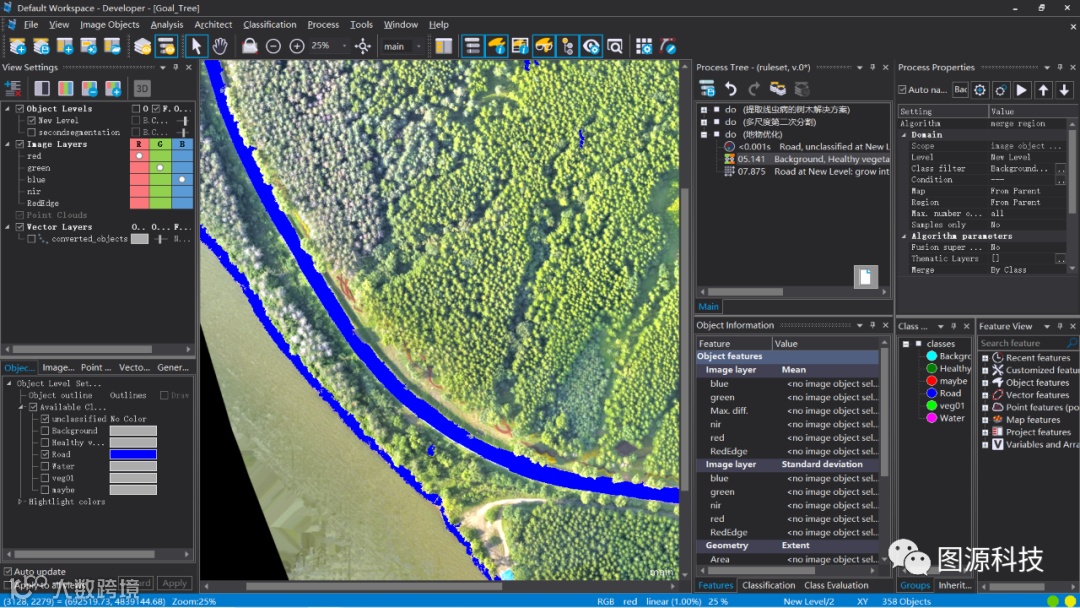This screenshot has height=608, width=1080.
Task: Expand the first 'do' process node
Action: (704, 110)
